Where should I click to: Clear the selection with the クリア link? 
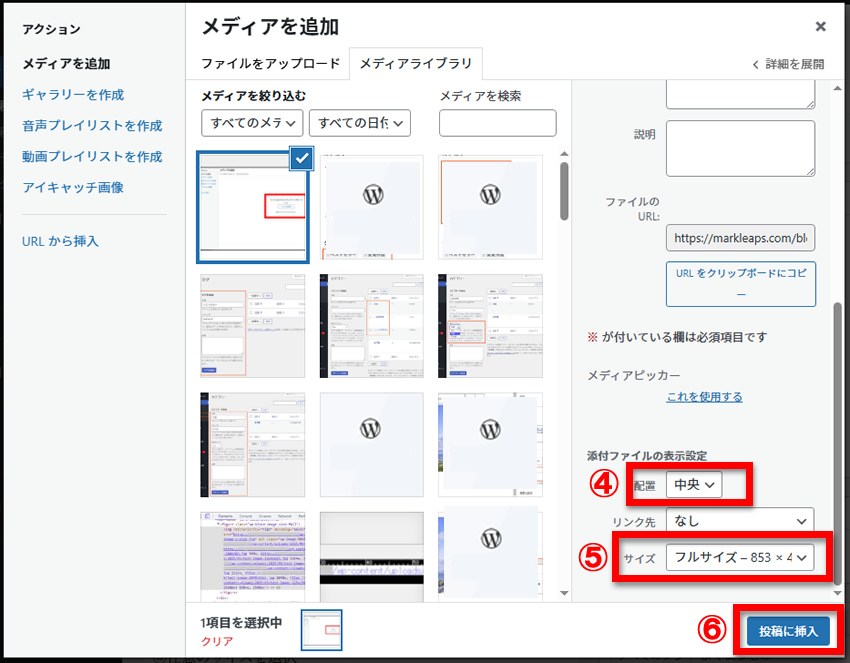[x=217, y=641]
